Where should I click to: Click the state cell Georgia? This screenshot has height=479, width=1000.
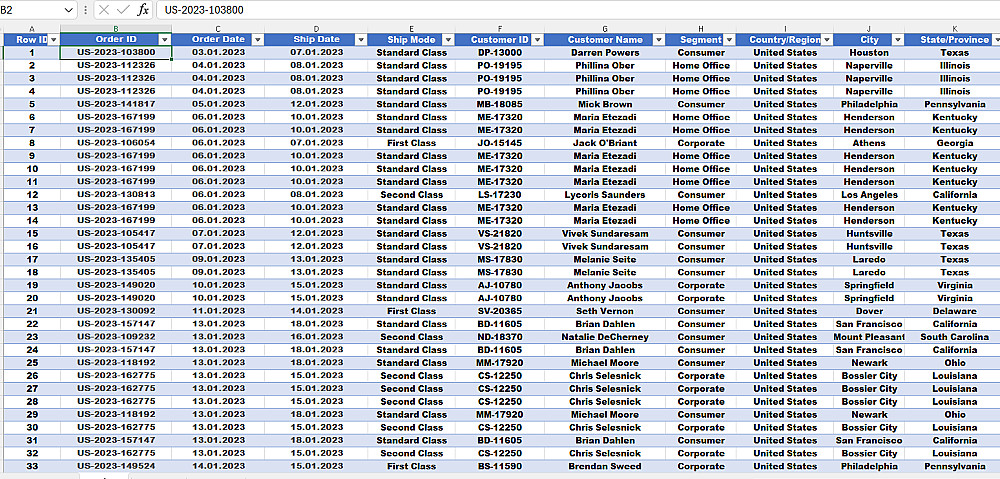[952, 144]
